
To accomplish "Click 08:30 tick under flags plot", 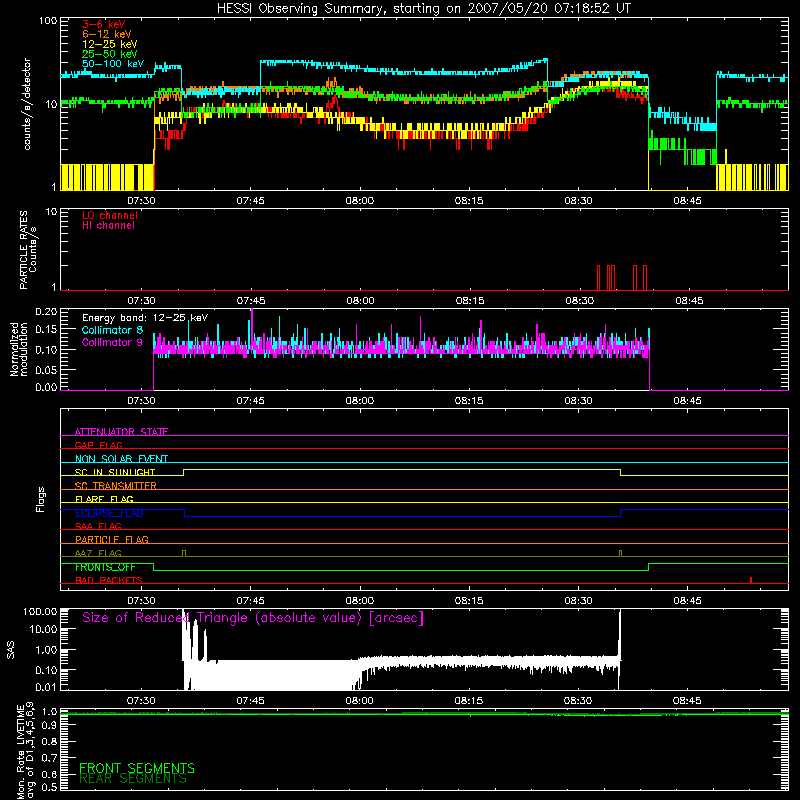I will coord(579,600).
